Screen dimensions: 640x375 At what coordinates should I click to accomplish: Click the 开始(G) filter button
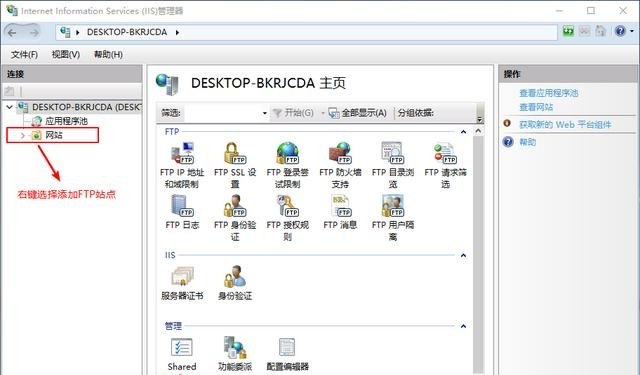[x=293, y=113]
